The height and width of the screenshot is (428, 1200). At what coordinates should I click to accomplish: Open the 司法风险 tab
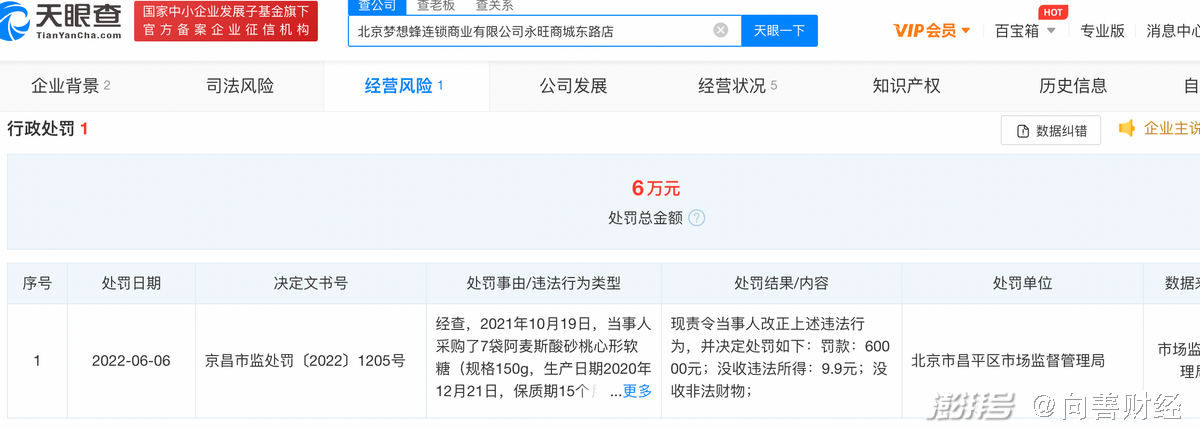coord(239,86)
